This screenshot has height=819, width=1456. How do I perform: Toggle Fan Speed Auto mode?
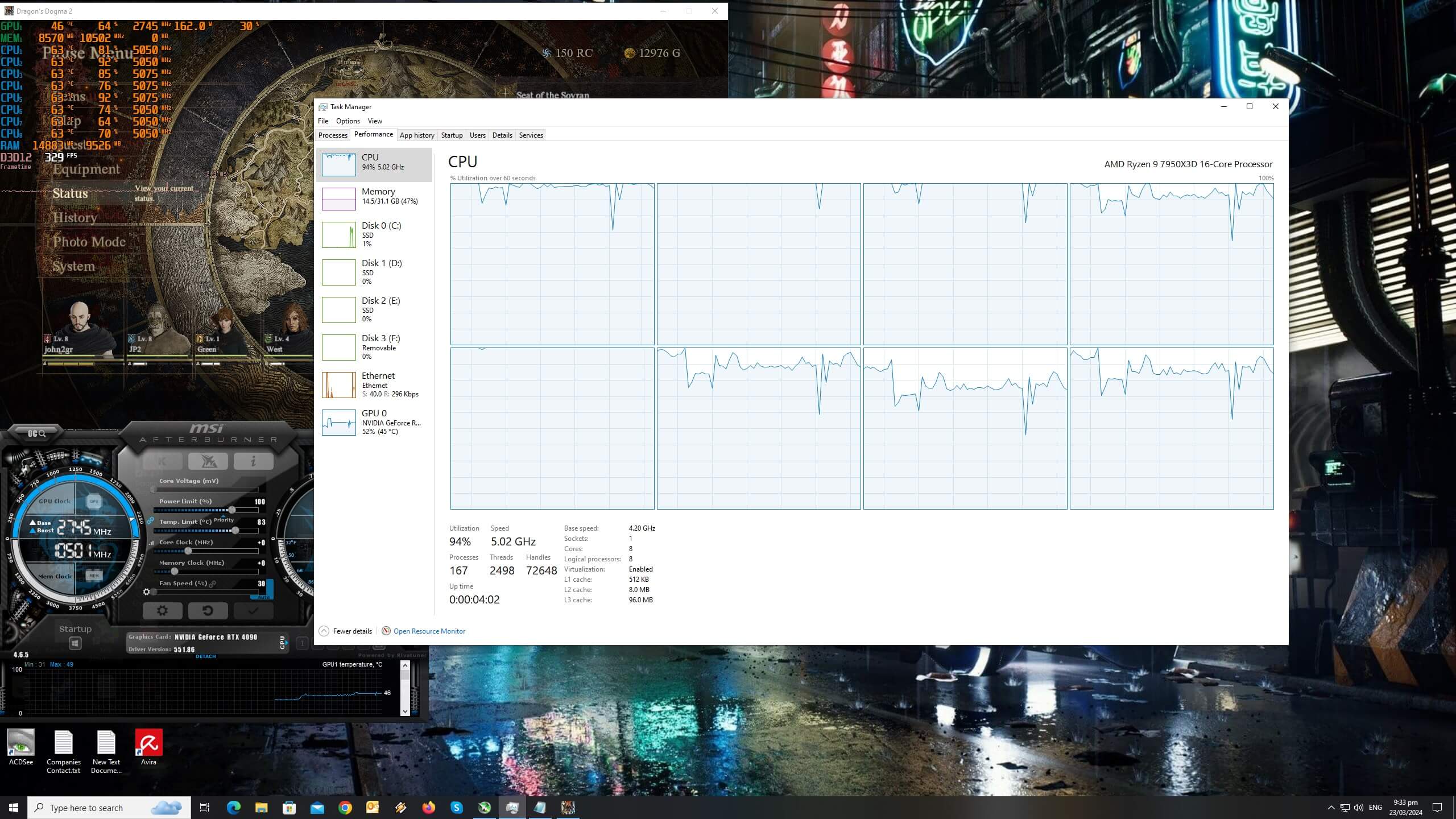pyautogui.click(x=263, y=597)
